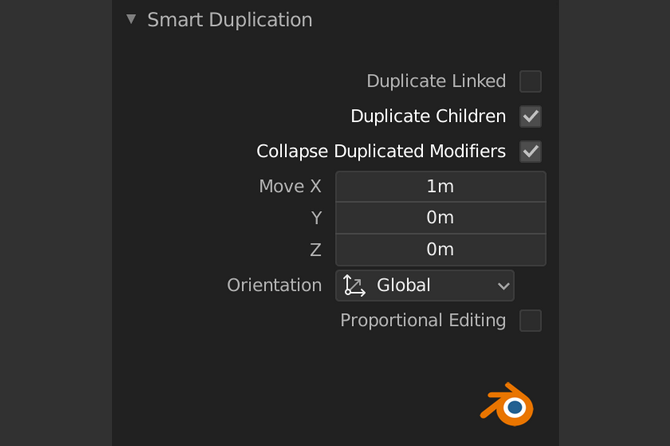Click the Collapse Duplicated Modifiers label
The image size is (670, 446).
point(381,152)
